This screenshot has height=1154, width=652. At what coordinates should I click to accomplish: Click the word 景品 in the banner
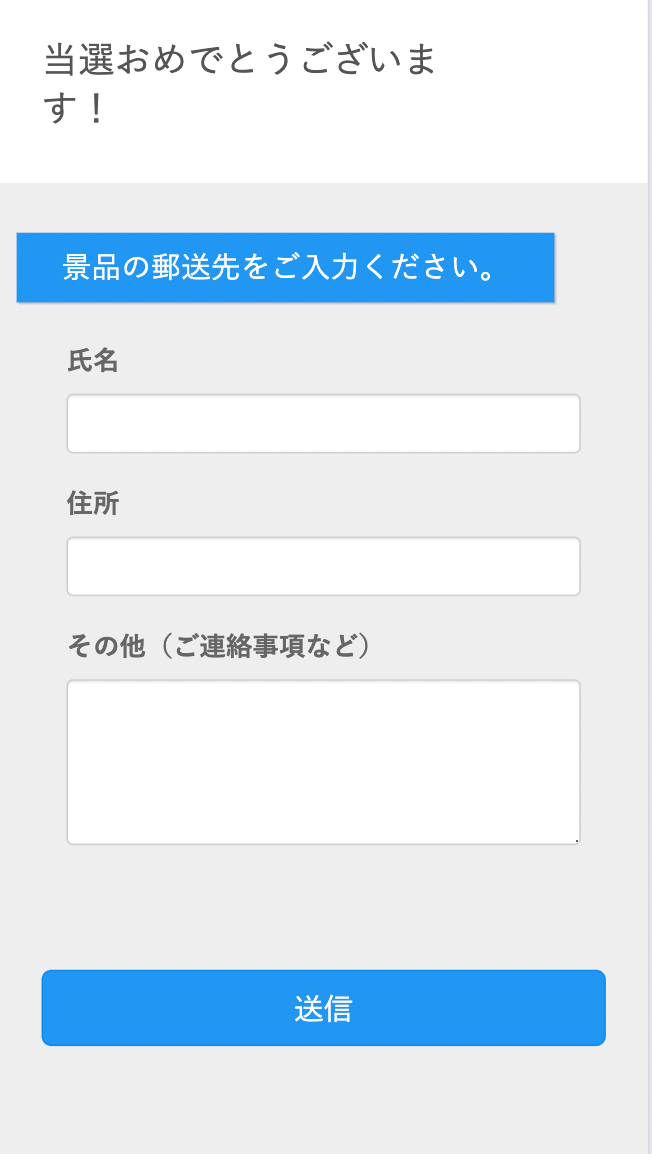[x=92, y=268]
